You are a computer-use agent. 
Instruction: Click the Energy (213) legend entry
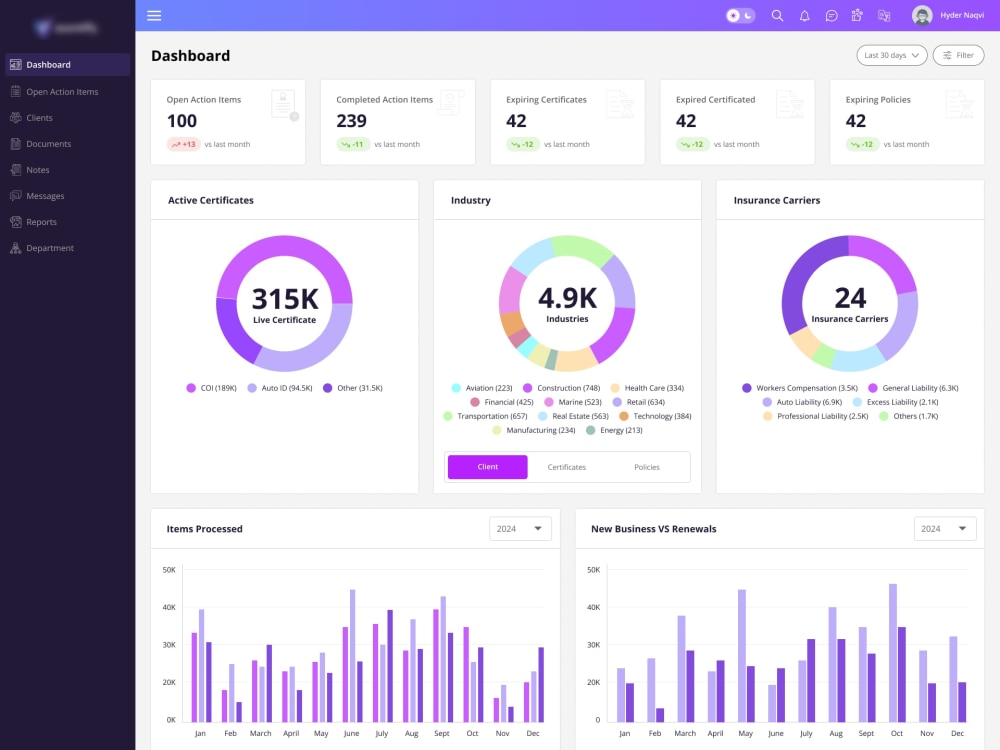(x=614, y=430)
